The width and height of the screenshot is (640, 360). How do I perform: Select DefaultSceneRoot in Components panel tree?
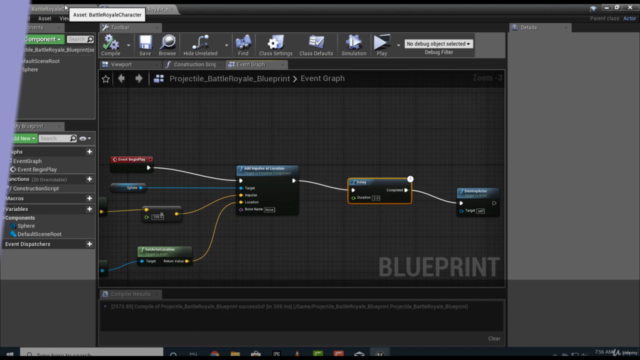point(41,61)
